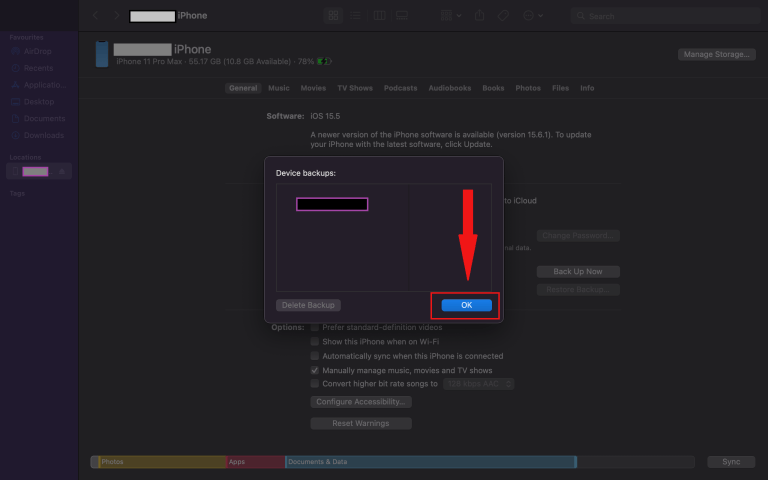Open the Music tab
Image resolution: width=768 pixels, height=480 pixels.
click(279, 88)
